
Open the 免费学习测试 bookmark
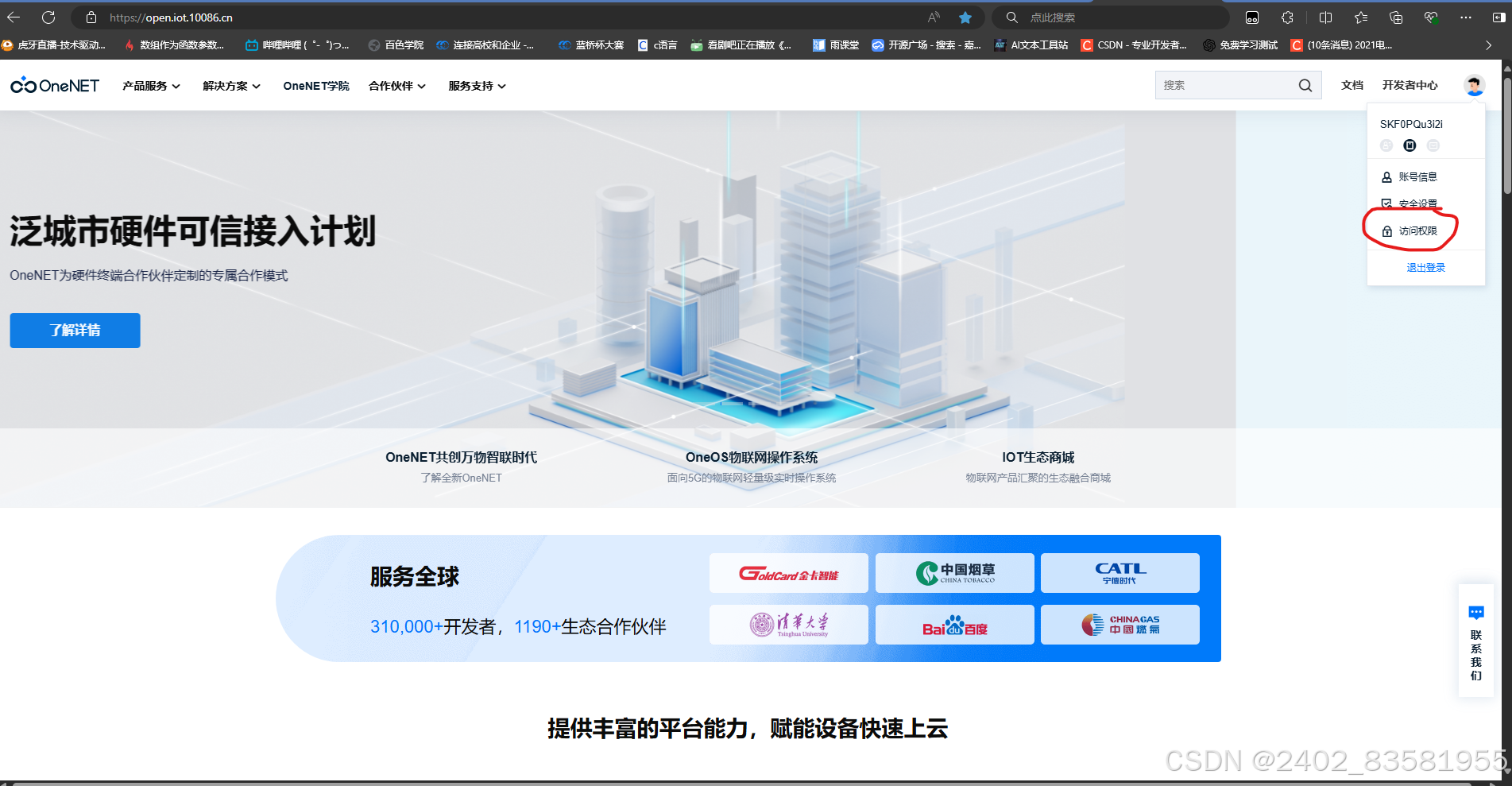tap(1240, 45)
